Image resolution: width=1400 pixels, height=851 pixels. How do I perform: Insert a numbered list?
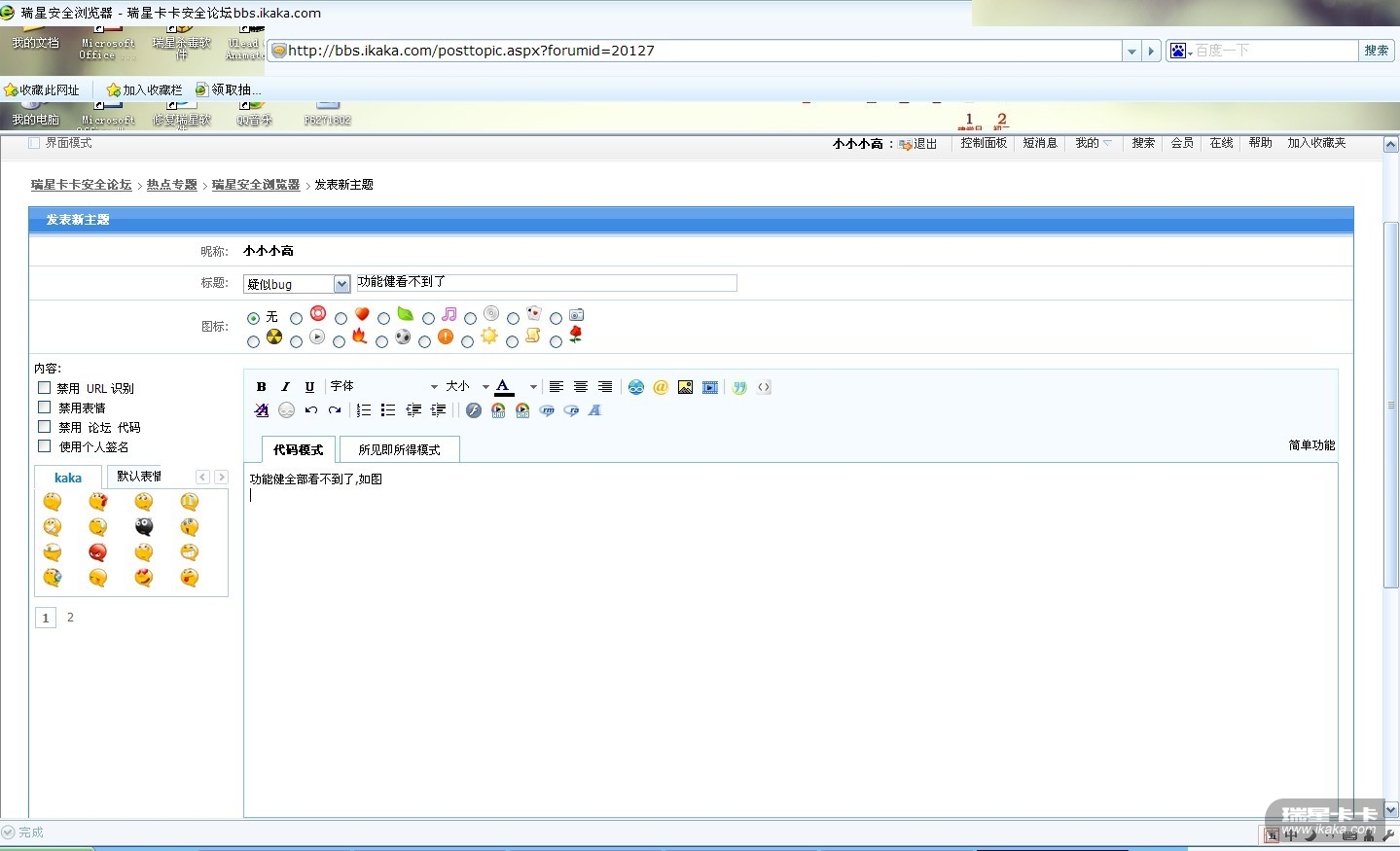coord(364,410)
